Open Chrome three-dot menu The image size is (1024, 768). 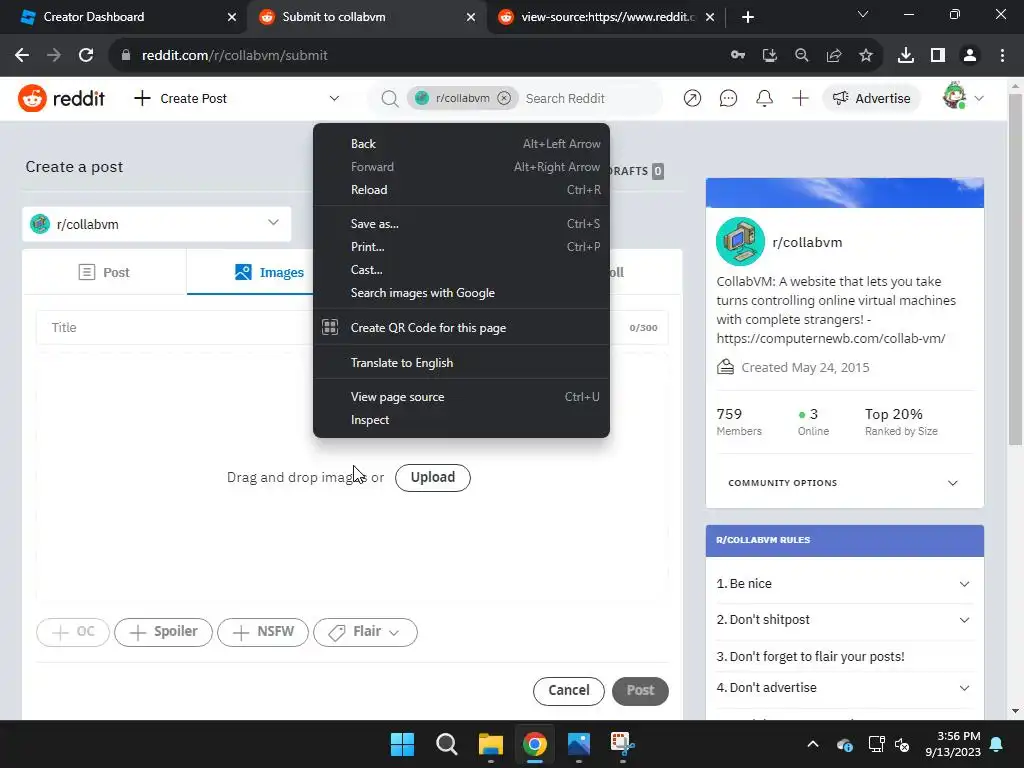tap(1002, 56)
